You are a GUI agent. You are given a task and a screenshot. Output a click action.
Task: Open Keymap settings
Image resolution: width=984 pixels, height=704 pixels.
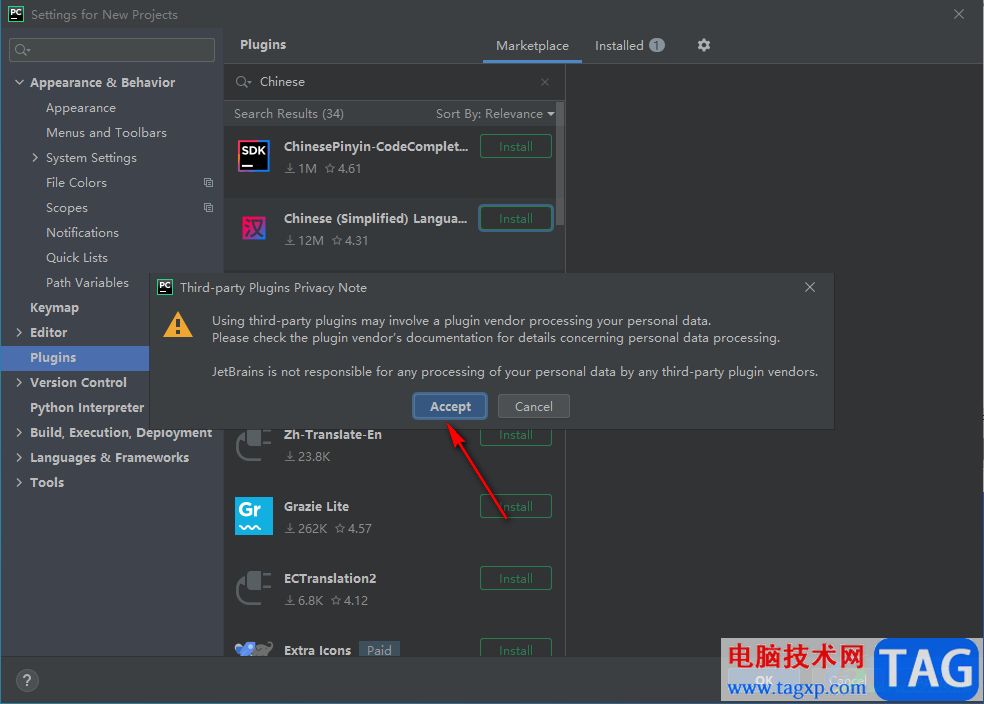54,307
